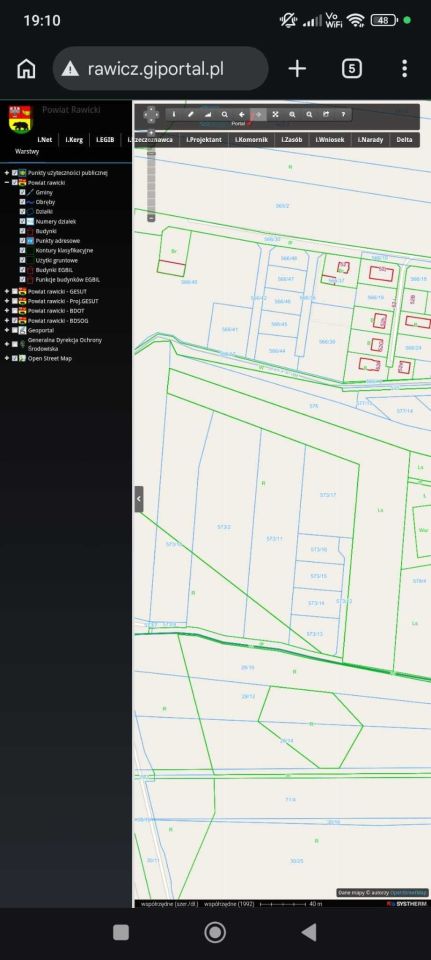Screen dimensions: 431x960
Task: Open a new browser tab
Action: [x=297, y=69]
